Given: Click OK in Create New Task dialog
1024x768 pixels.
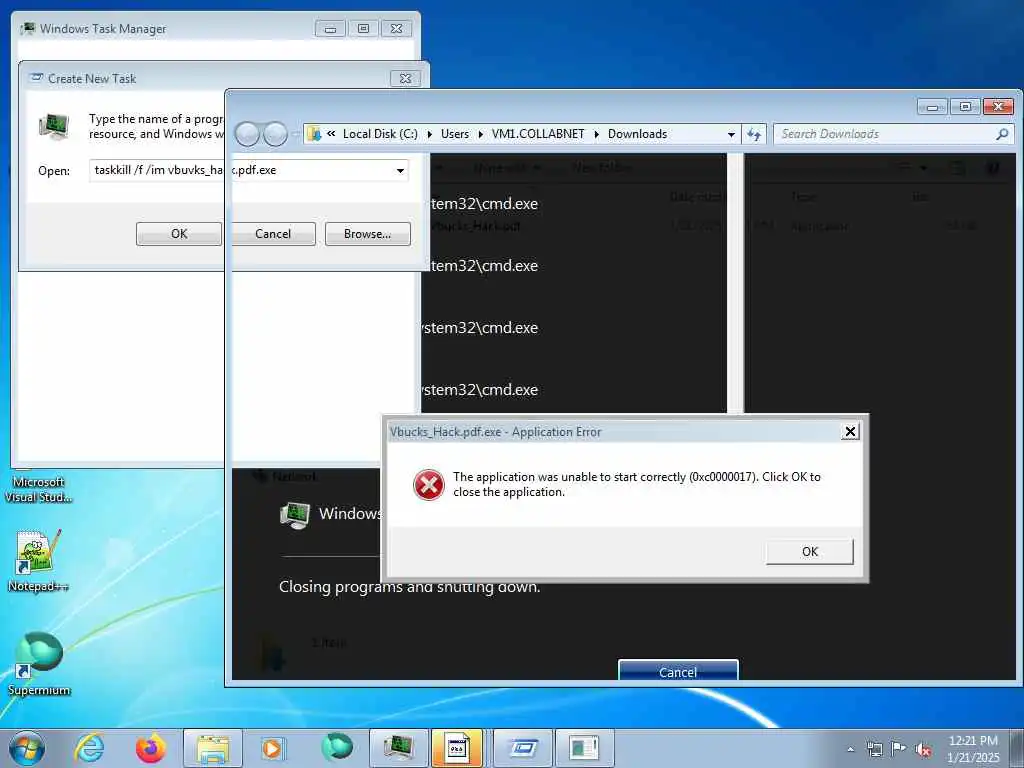Looking at the screenshot, I should pyautogui.click(x=179, y=234).
